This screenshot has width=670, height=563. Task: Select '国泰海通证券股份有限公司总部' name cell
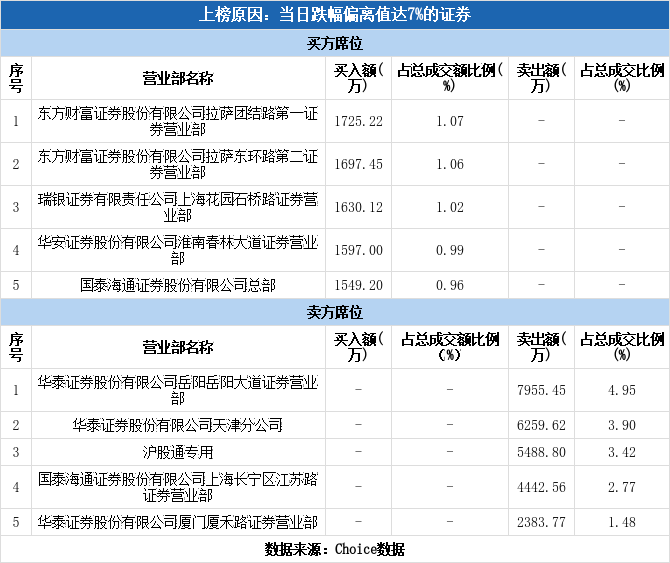[178, 285]
